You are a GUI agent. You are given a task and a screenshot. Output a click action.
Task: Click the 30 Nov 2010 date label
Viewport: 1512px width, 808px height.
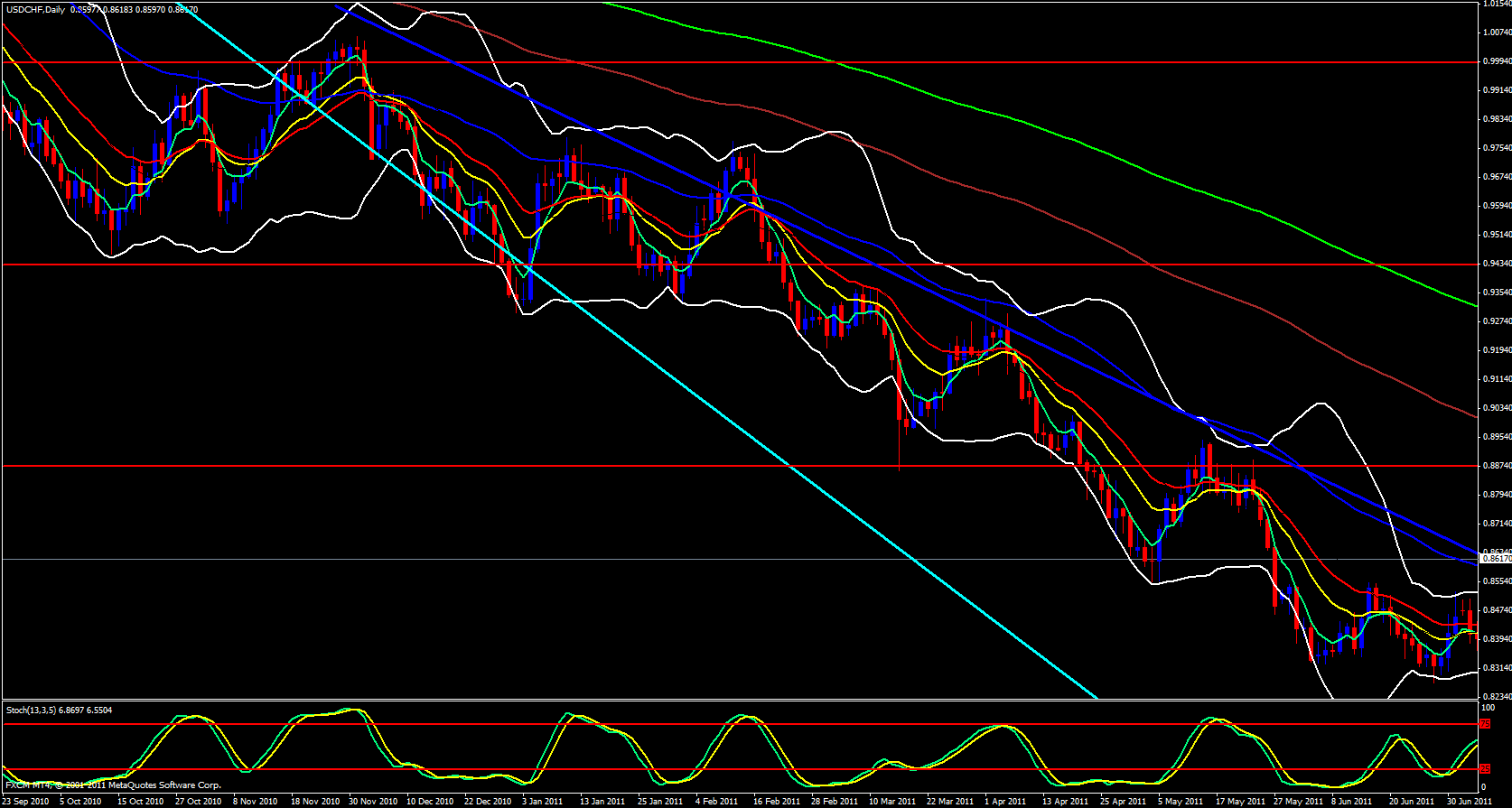[x=372, y=802]
